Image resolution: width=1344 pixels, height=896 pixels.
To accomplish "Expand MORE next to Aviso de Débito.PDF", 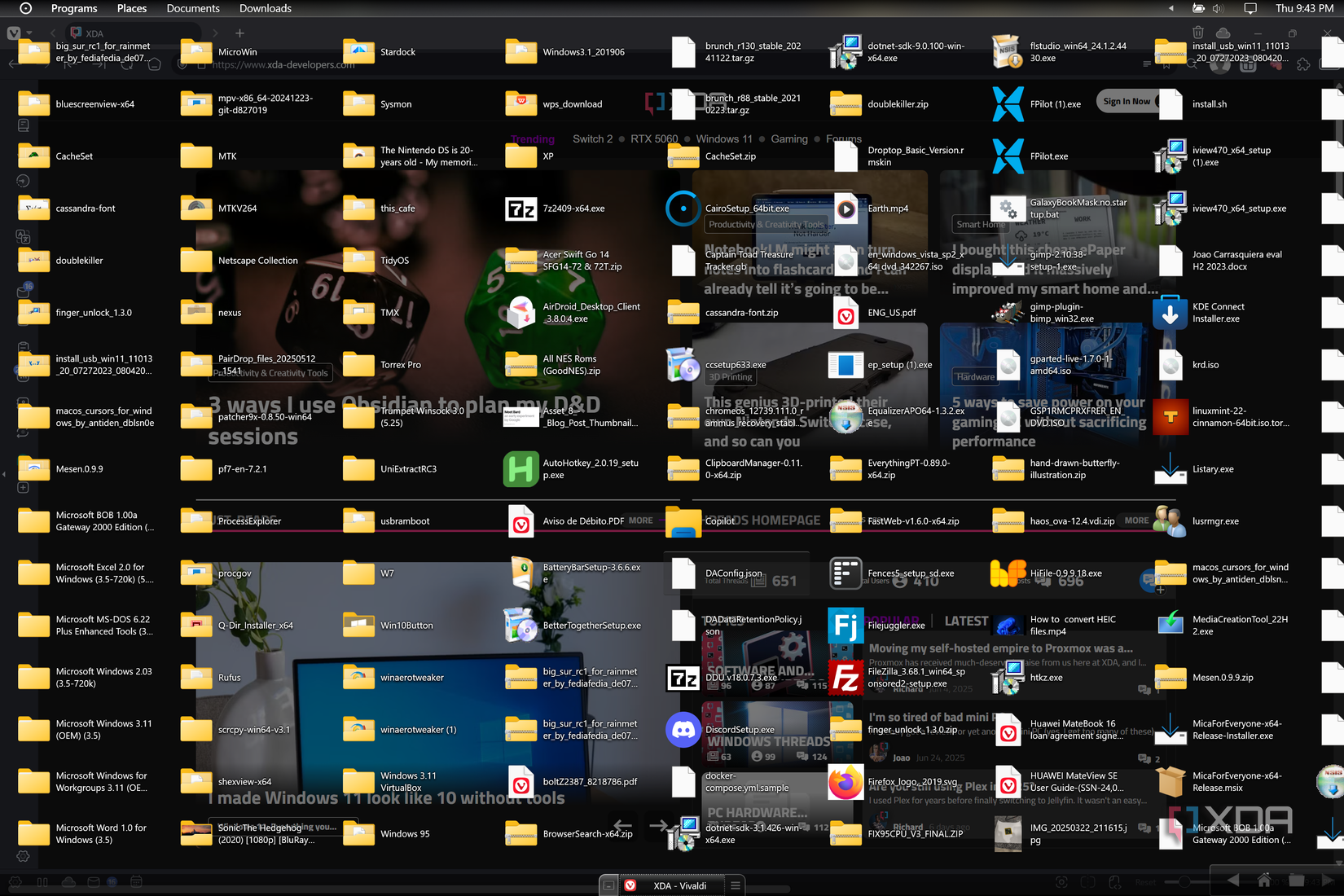I will coord(640,520).
